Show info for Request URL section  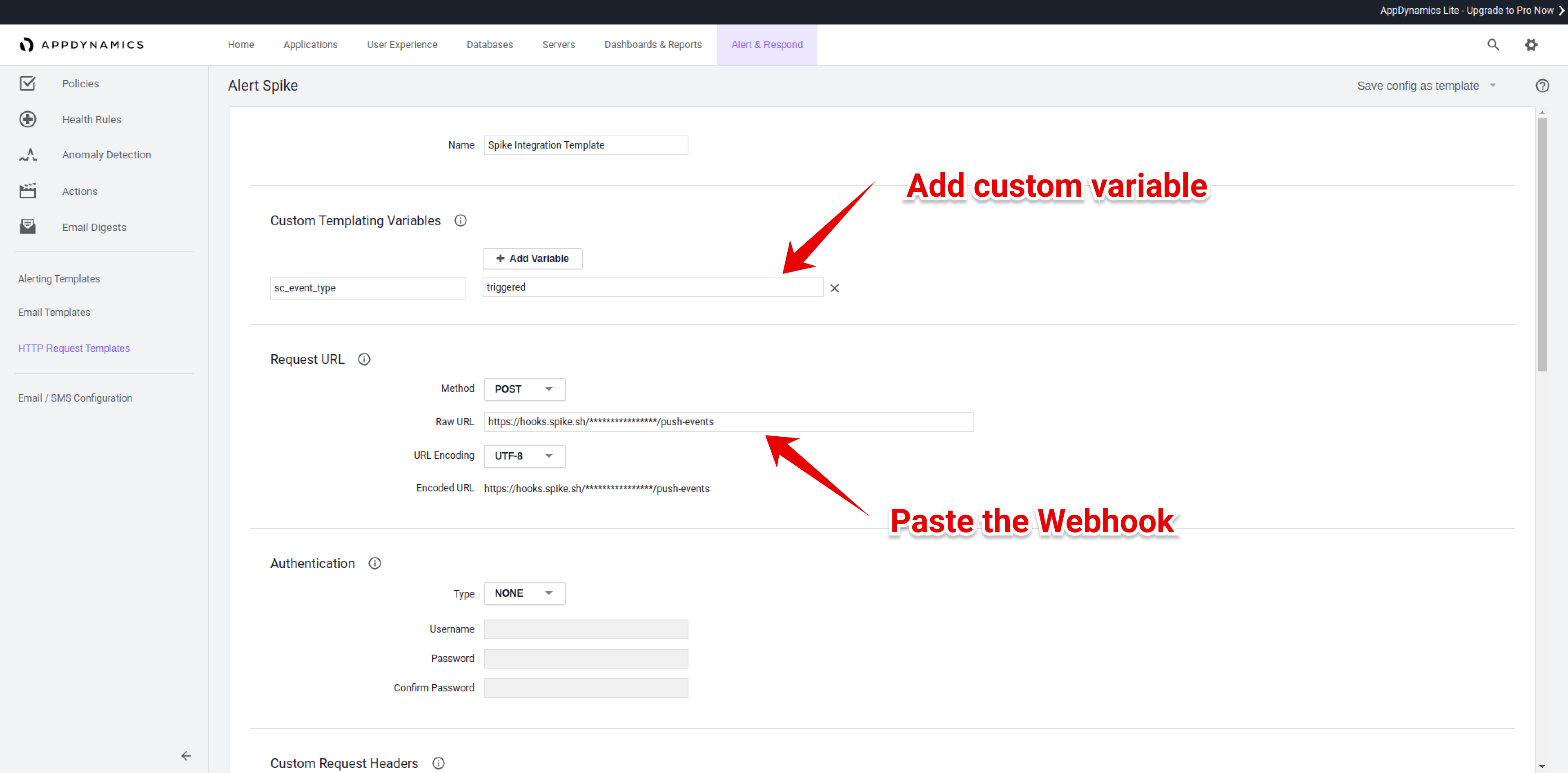pos(364,360)
